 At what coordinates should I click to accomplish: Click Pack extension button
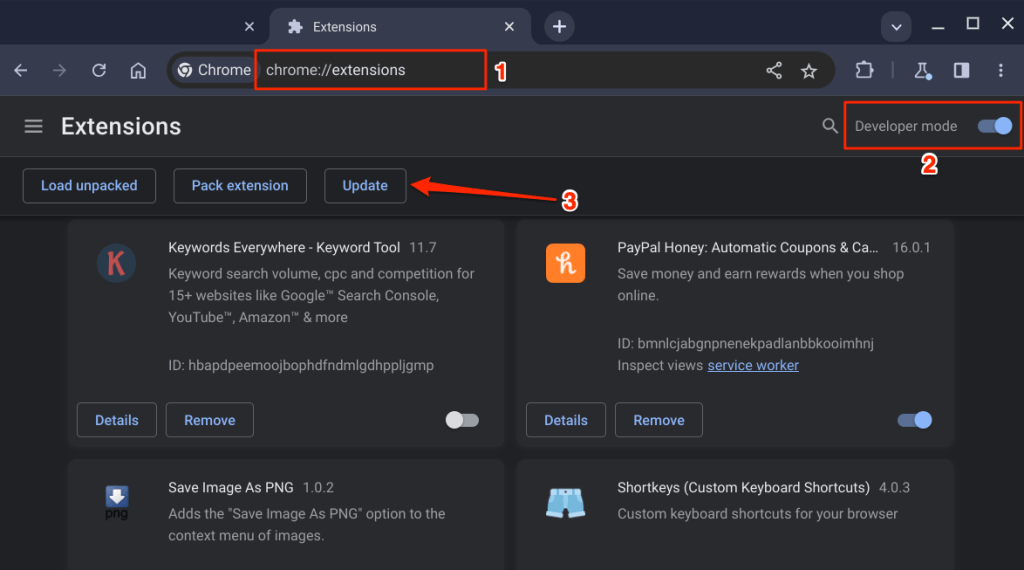click(x=240, y=185)
